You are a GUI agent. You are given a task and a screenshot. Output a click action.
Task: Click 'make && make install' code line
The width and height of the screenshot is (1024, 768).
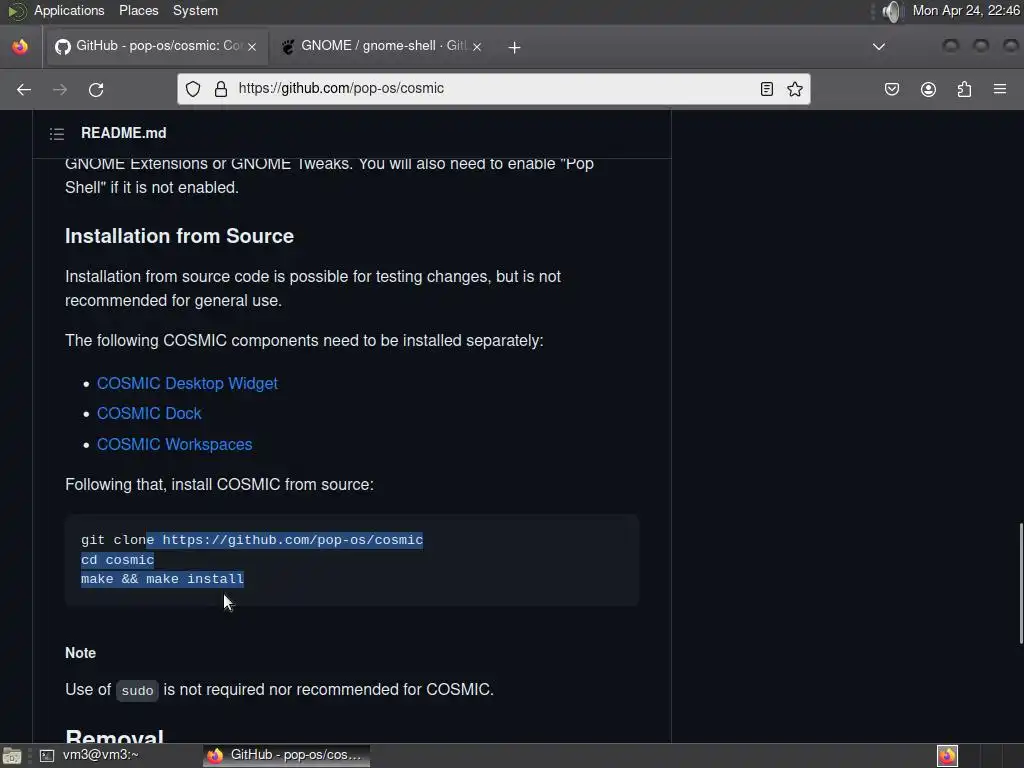click(163, 579)
